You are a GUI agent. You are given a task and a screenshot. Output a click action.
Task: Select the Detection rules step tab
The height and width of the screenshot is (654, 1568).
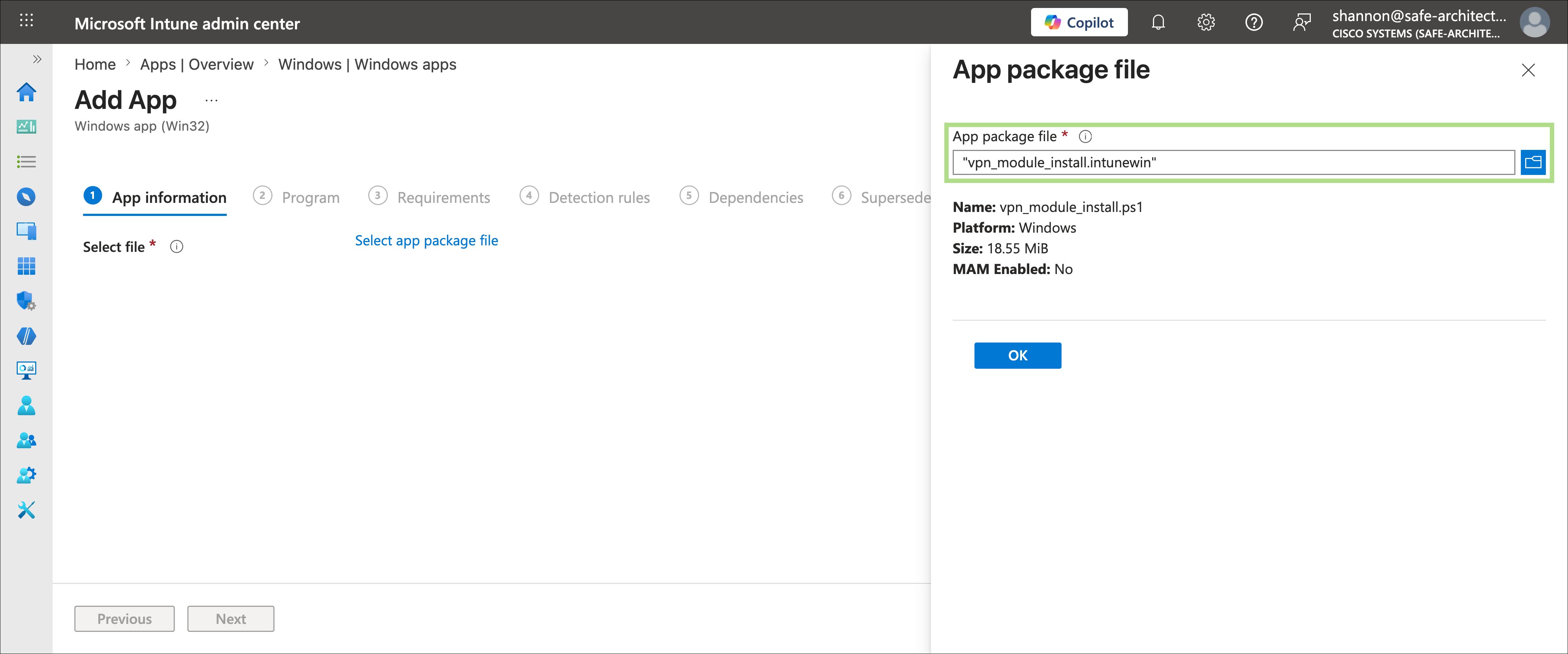585,197
